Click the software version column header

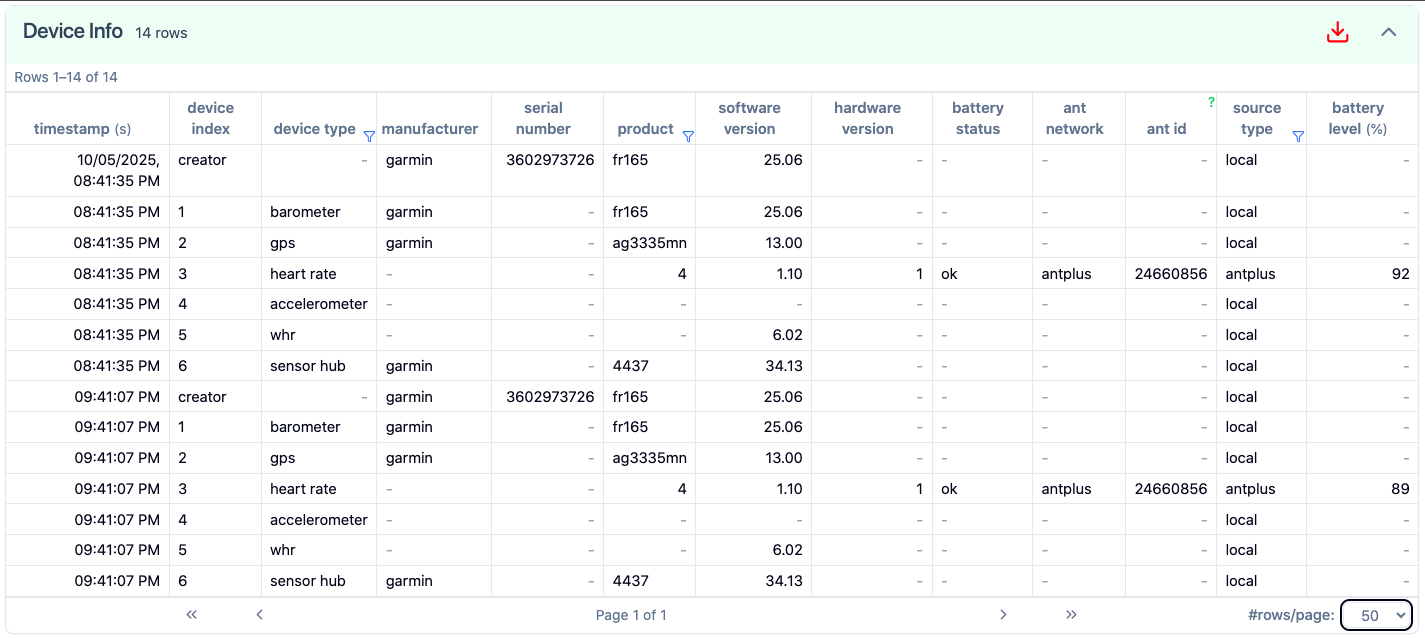click(749, 118)
